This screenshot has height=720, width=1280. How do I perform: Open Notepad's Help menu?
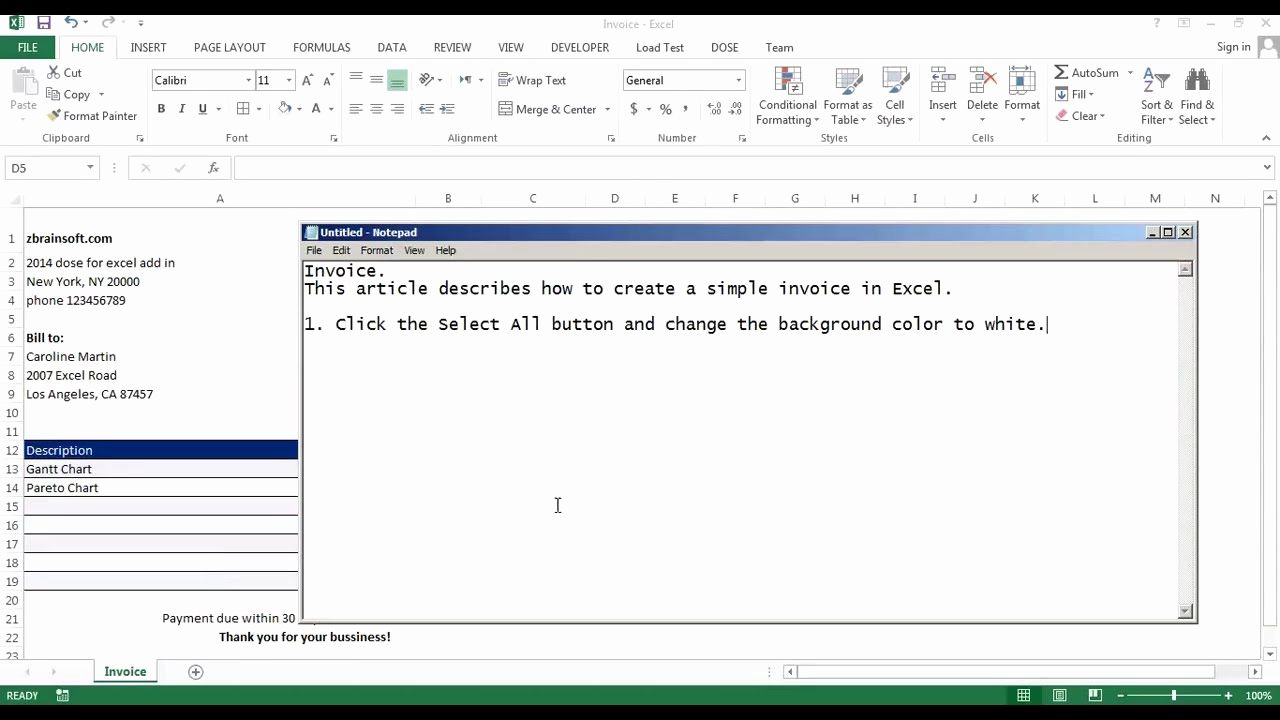pos(445,250)
